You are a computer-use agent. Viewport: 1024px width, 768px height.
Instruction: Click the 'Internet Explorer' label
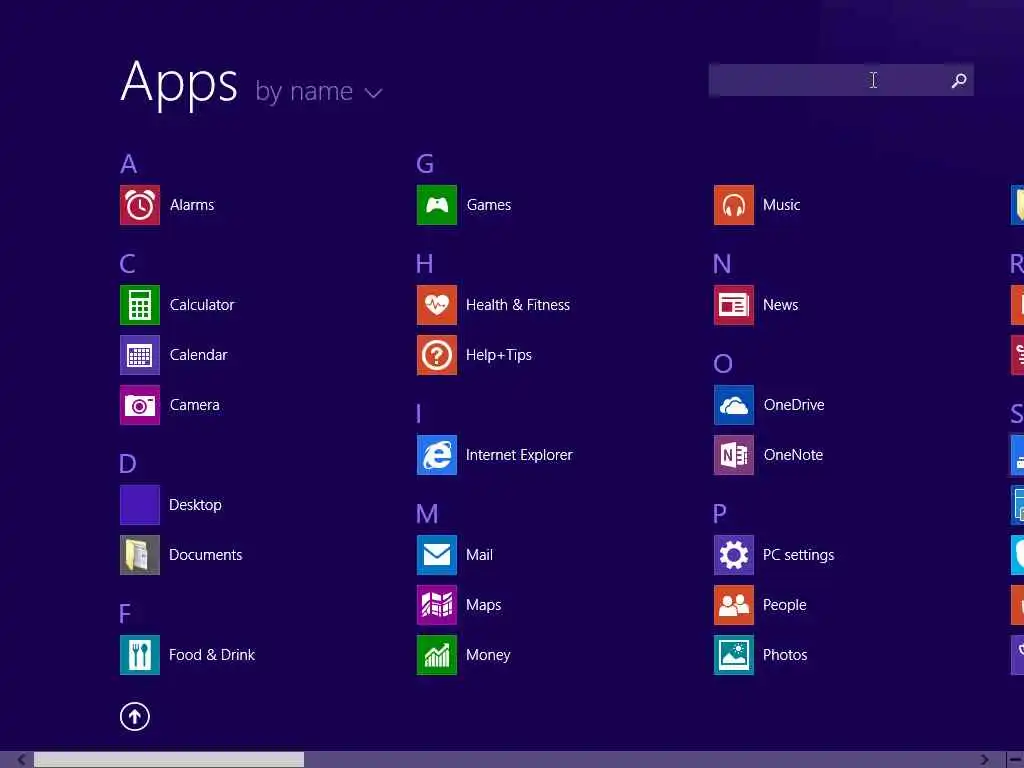519,455
